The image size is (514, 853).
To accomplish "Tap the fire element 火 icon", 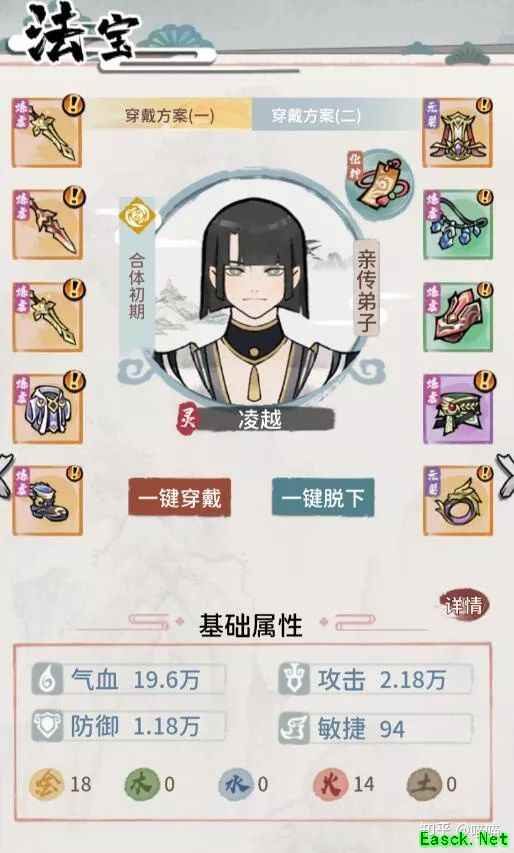I will tap(331, 784).
